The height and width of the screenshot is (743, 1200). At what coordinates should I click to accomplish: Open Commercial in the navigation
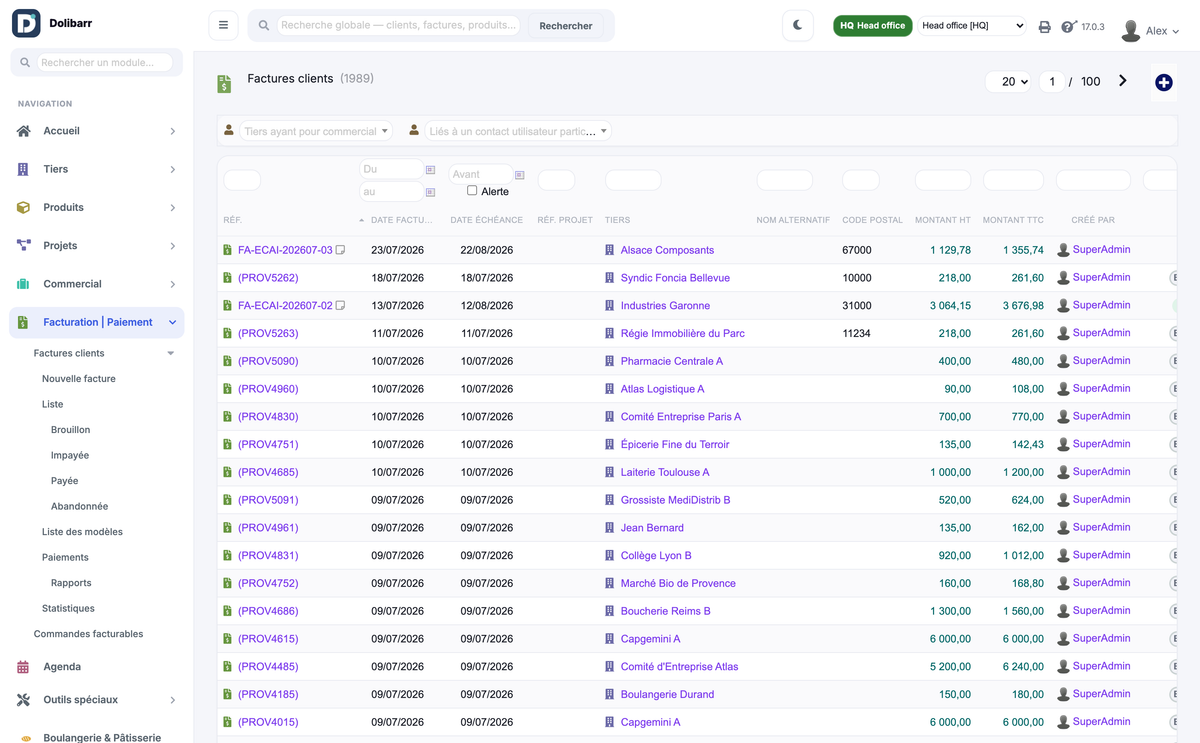[72, 284]
